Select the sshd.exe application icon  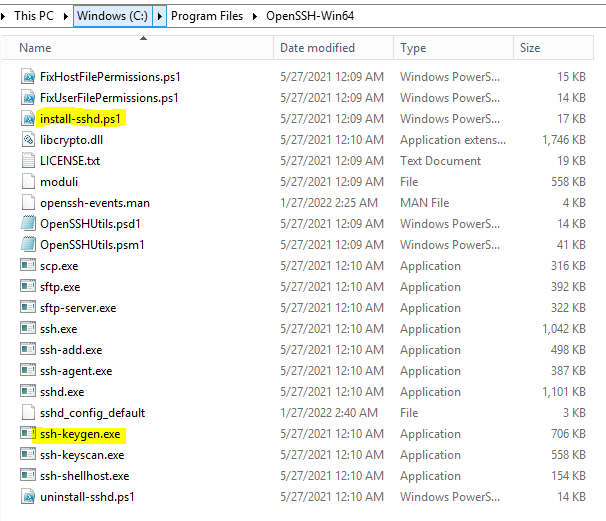click(x=28, y=391)
